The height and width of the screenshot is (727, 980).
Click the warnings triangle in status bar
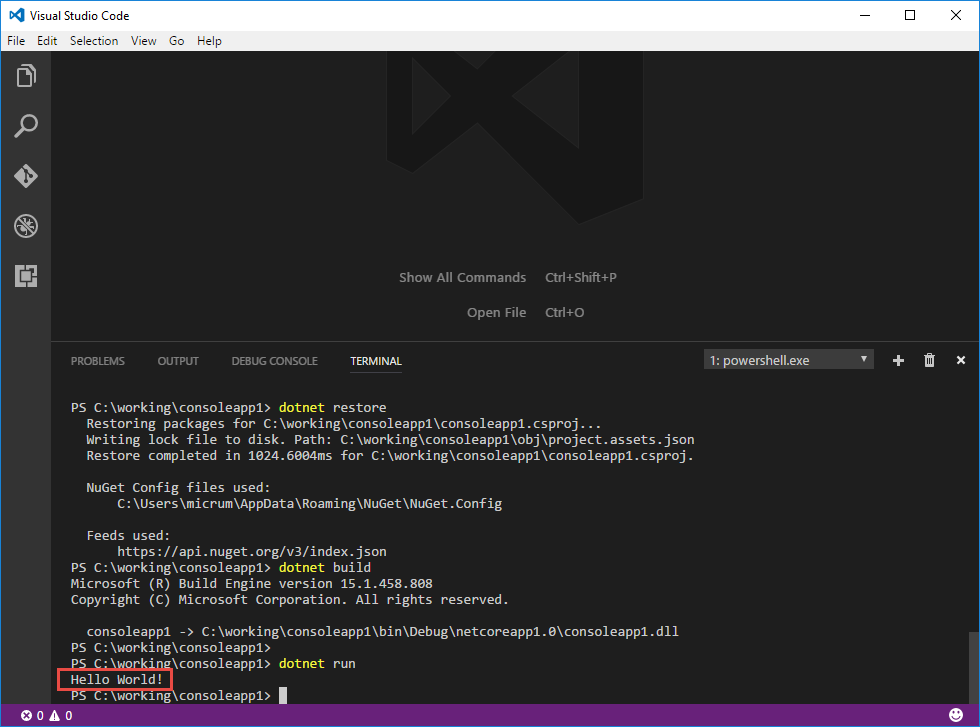[55, 715]
